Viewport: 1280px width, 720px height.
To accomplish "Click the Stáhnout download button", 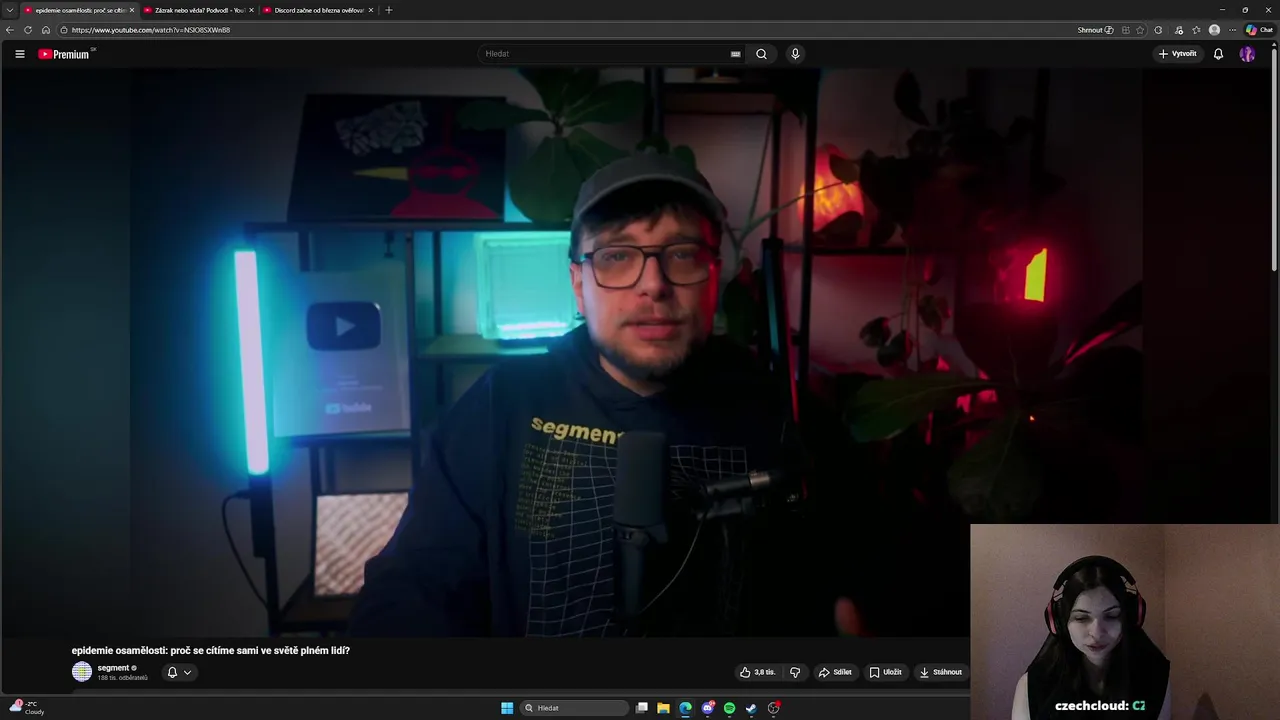I will pyautogui.click(x=941, y=672).
